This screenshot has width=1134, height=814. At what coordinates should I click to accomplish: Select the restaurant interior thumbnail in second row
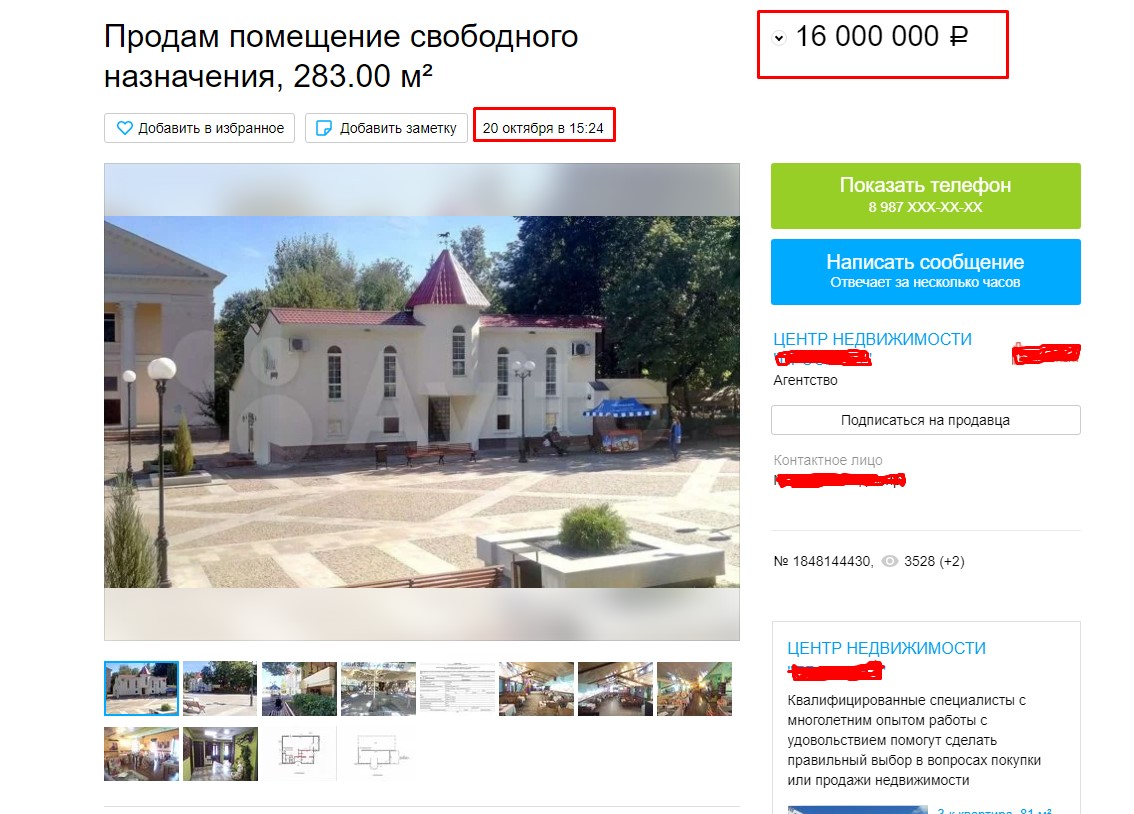click(141, 754)
